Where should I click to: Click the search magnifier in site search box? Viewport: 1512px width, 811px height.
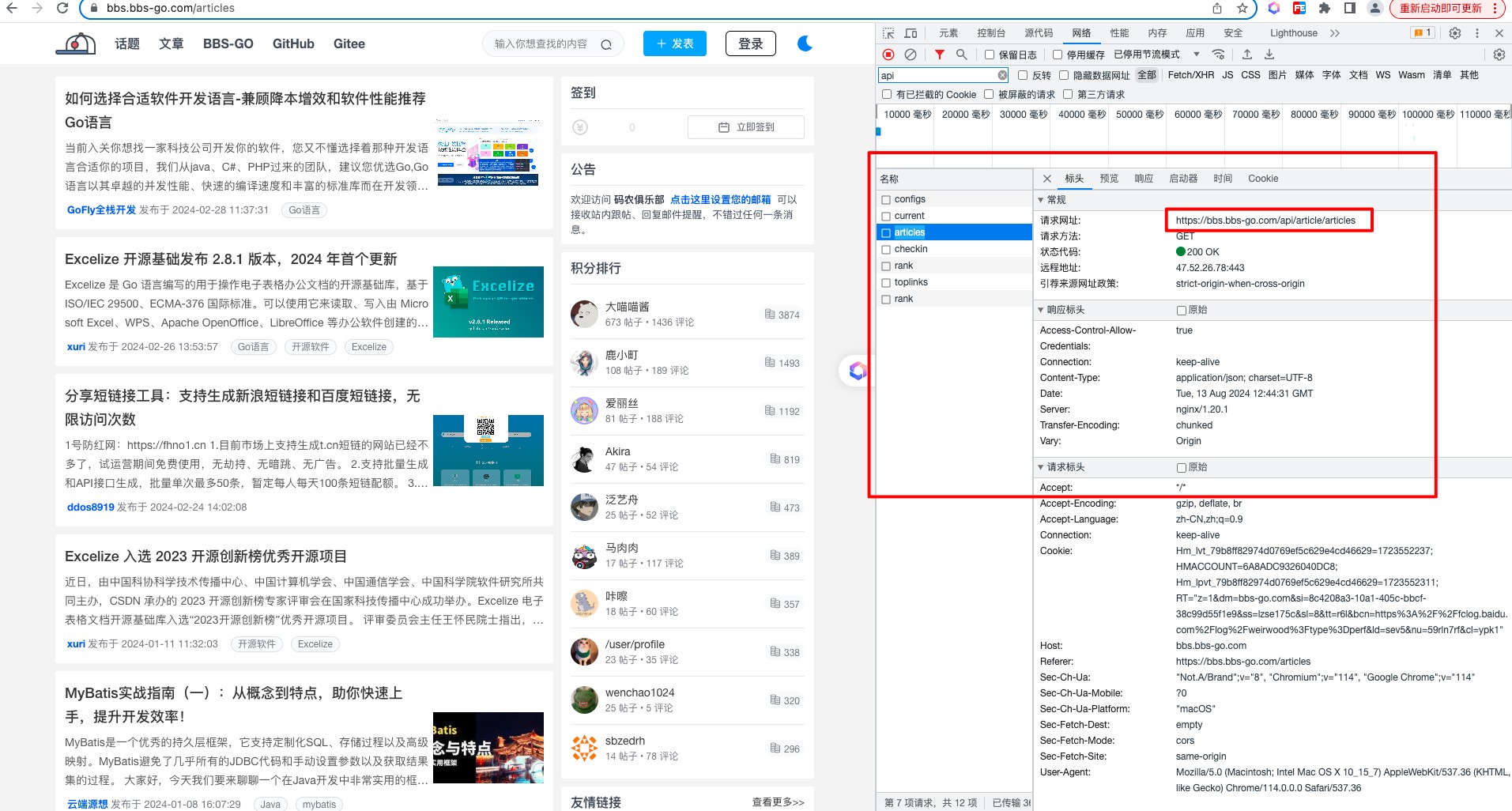click(x=606, y=44)
